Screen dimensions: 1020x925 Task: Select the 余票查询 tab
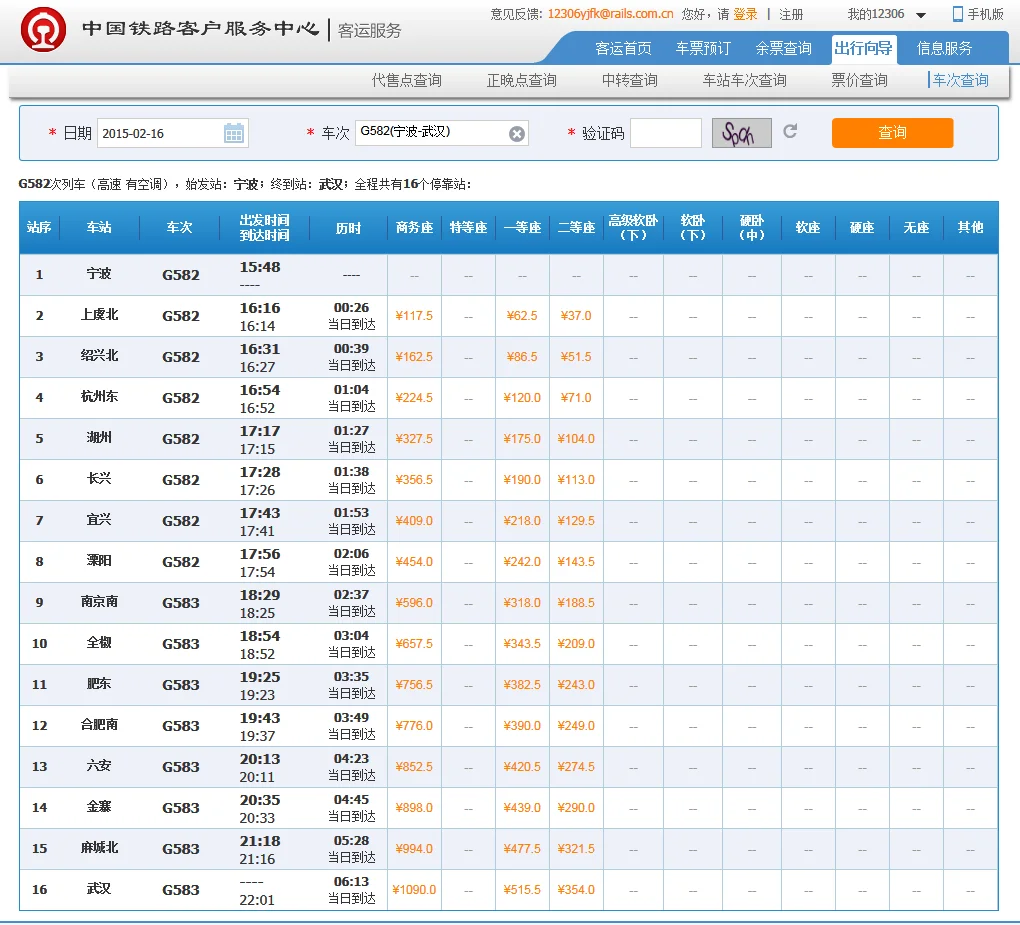pos(783,48)
